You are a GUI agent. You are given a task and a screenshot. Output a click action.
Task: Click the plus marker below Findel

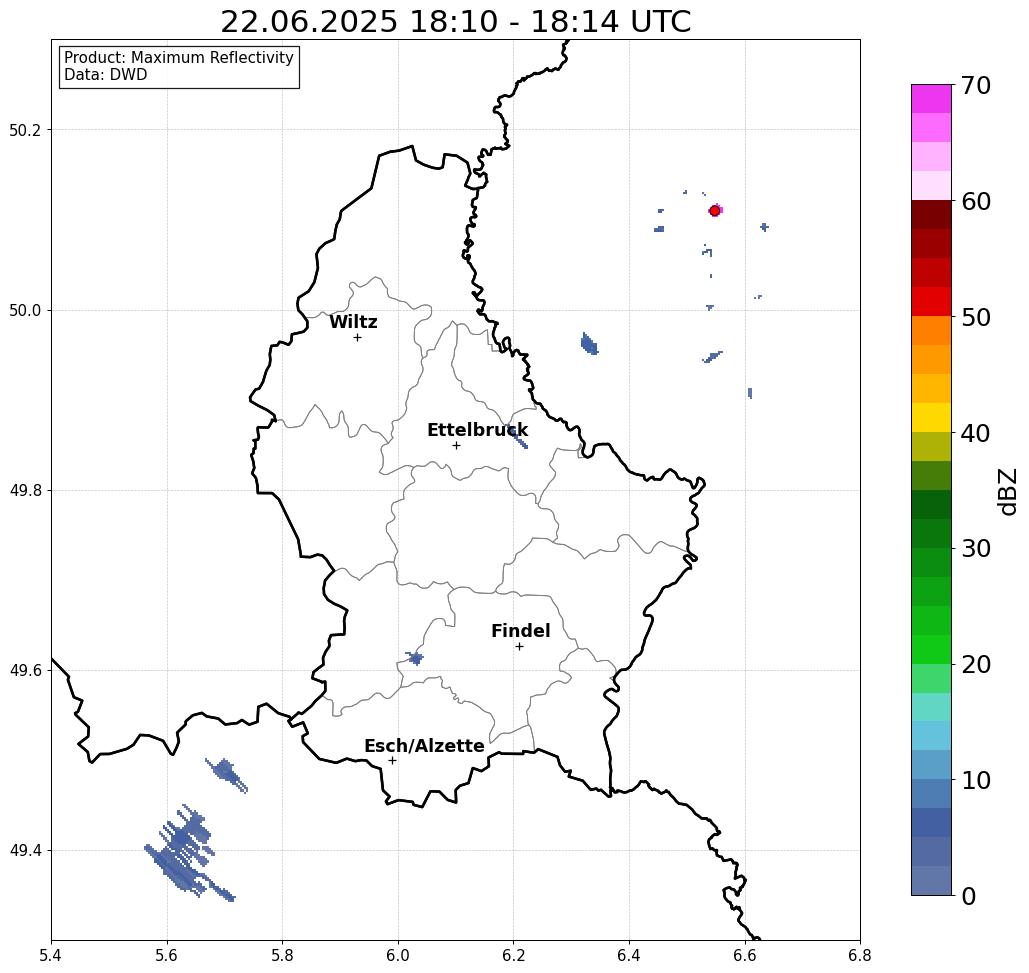[519, 647]
